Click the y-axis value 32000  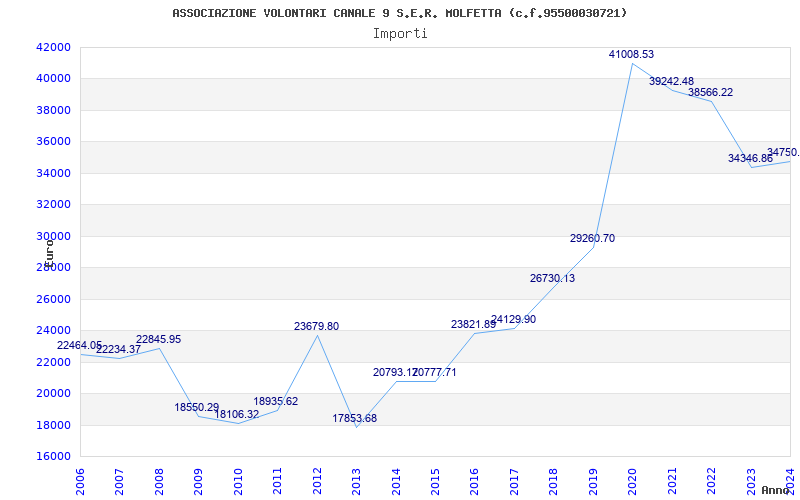pos(53,205)
